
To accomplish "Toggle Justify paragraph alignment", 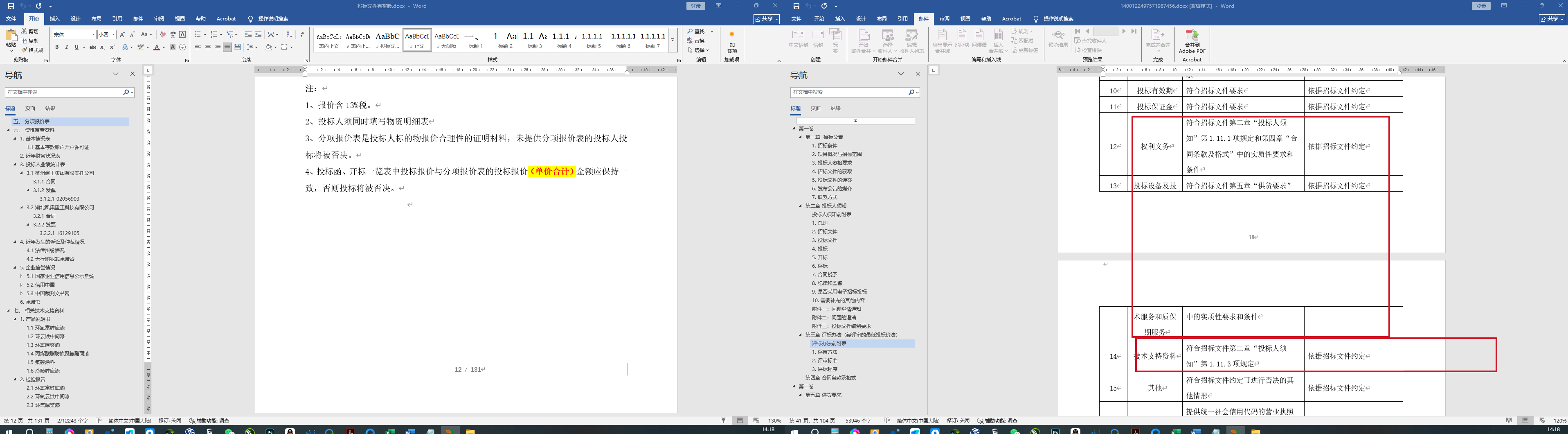I will tap(227, 47).
